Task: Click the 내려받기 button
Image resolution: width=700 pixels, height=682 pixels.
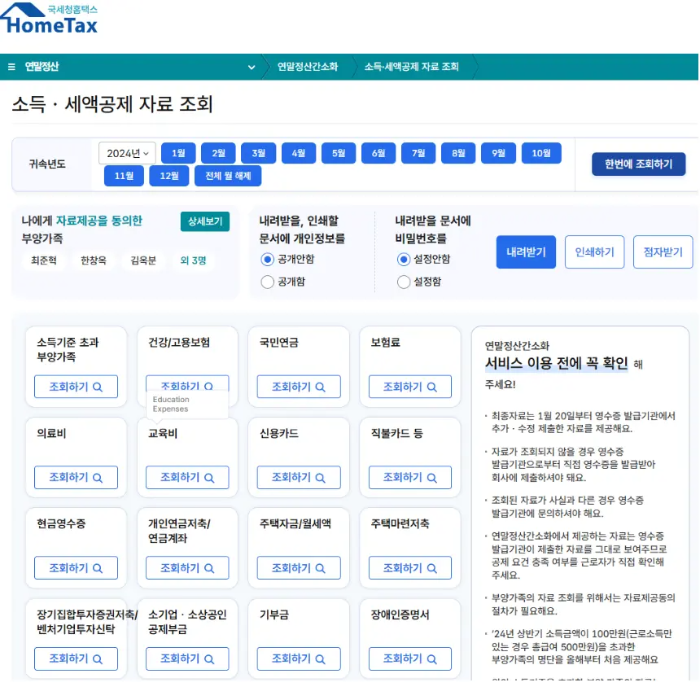Action: [526, 252]
